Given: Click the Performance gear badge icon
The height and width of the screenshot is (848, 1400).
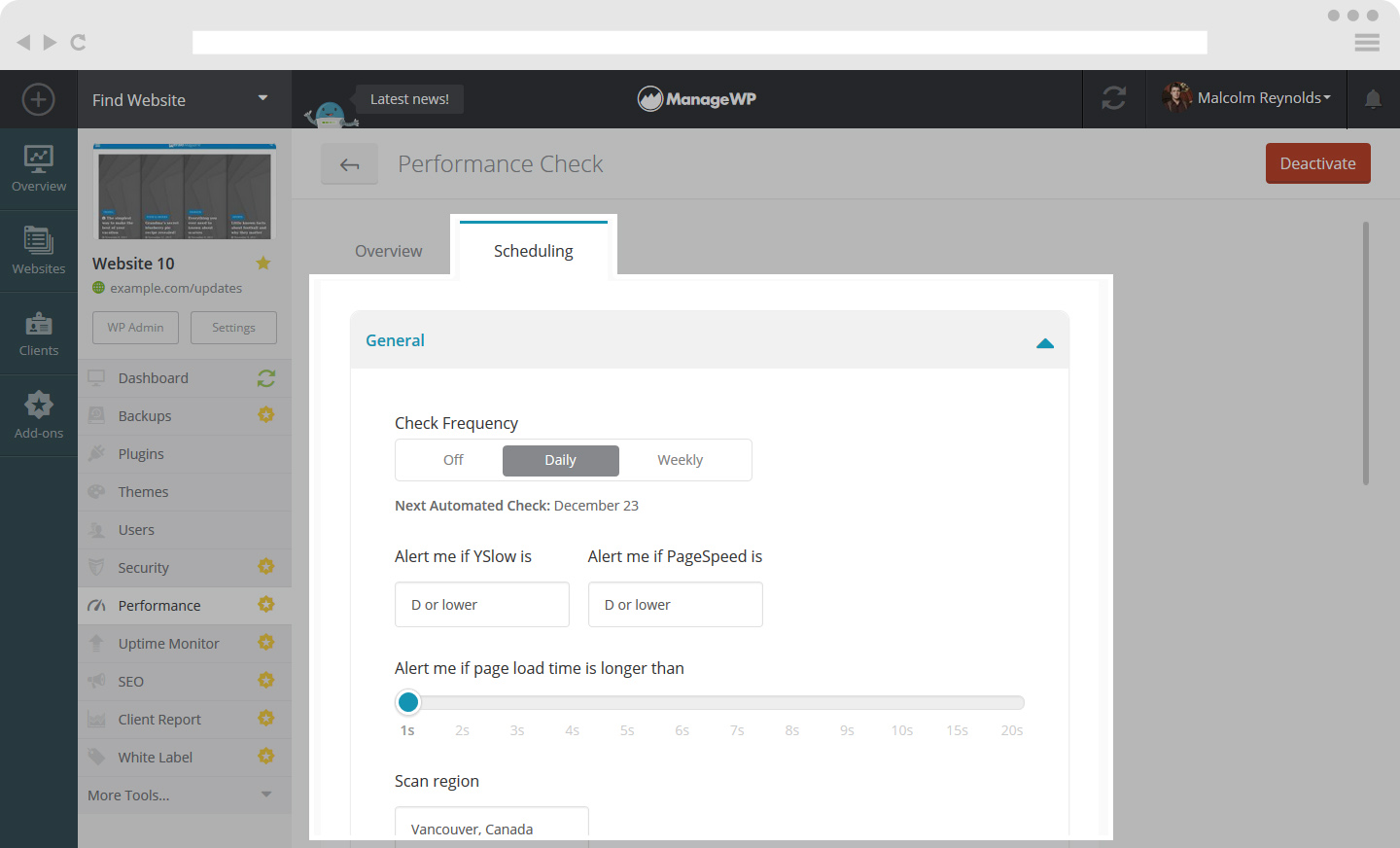Looking at the screenshot, I should pyautogui.click(x=266, y=605).
